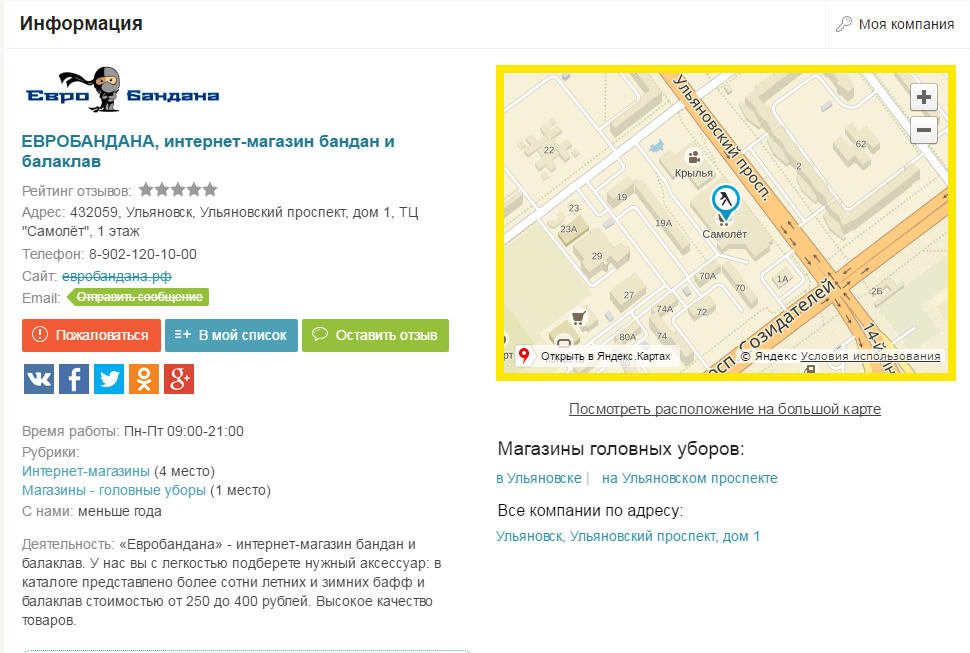Open Моя компания key link
The image size is (970, 653).
pyautogui.click(x=895, y=24)
